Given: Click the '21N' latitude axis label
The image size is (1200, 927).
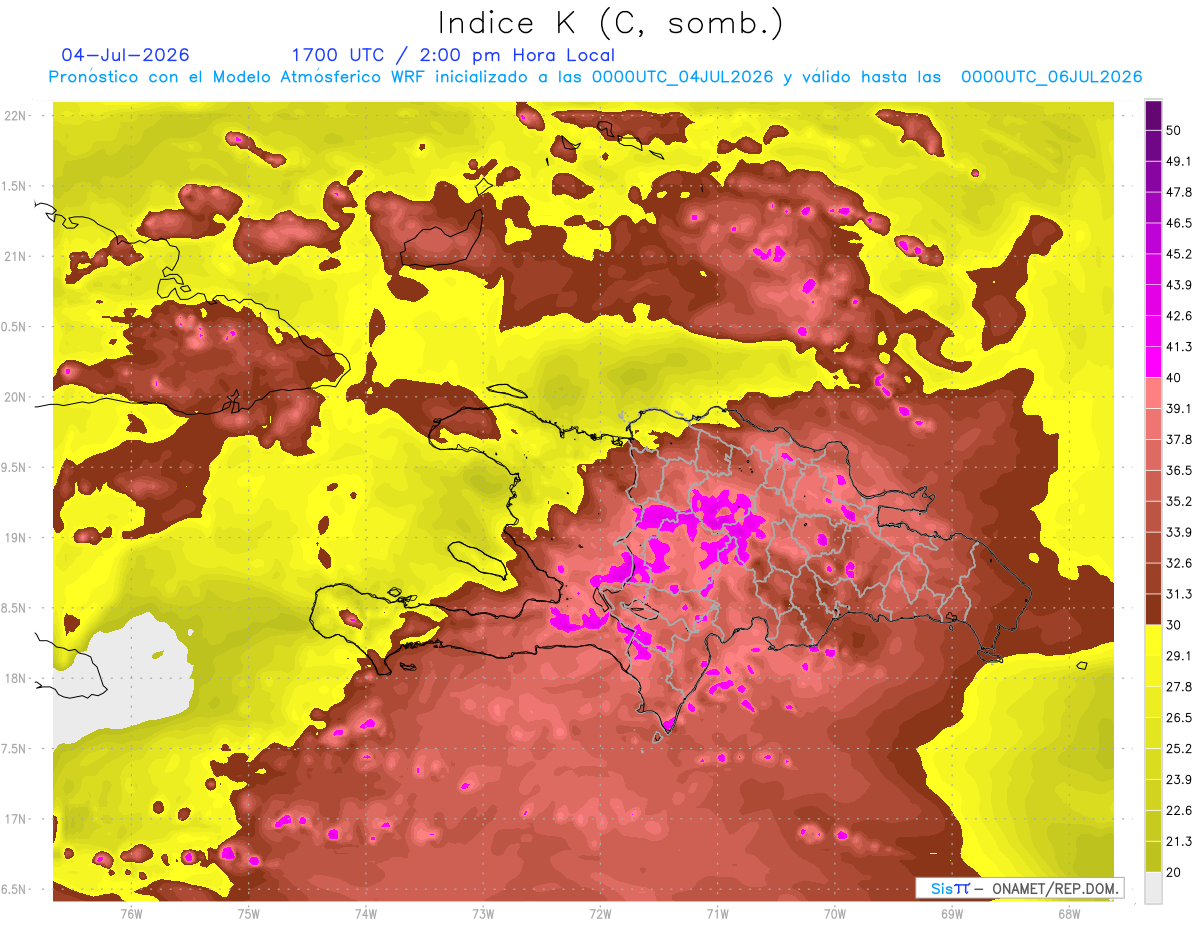Looking at the screenshot, I should (16, 257).
